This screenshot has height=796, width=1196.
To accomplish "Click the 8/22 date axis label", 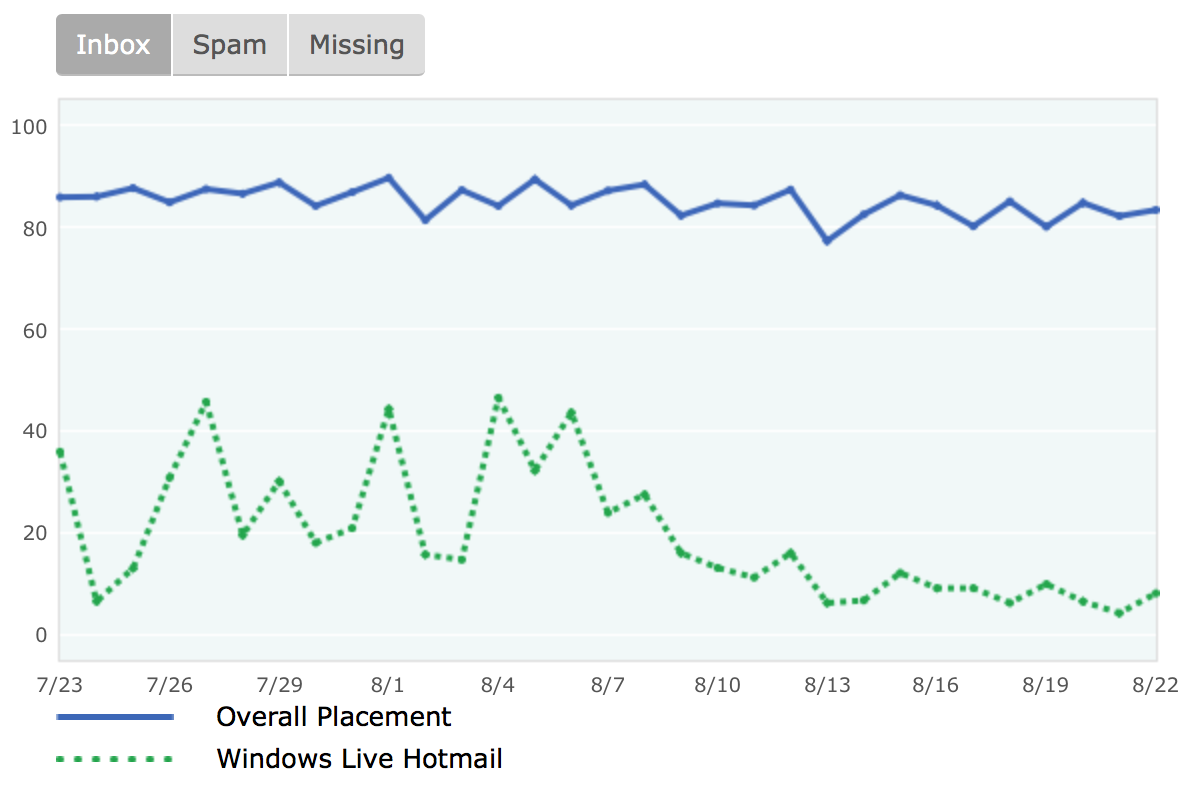I will [x=1156, y=685].
